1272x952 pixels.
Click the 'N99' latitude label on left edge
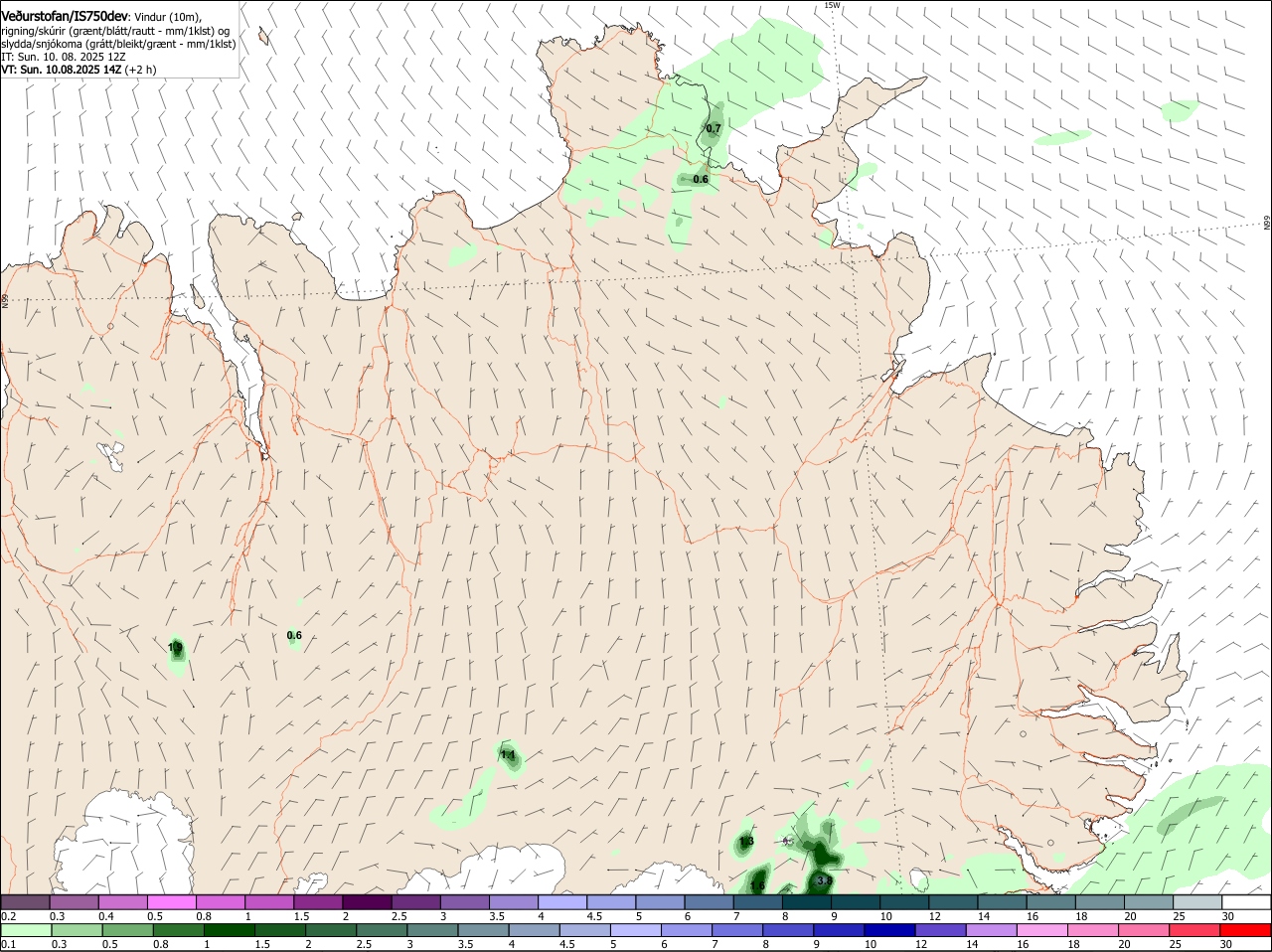pyautogui.click(x=4, y=299)
